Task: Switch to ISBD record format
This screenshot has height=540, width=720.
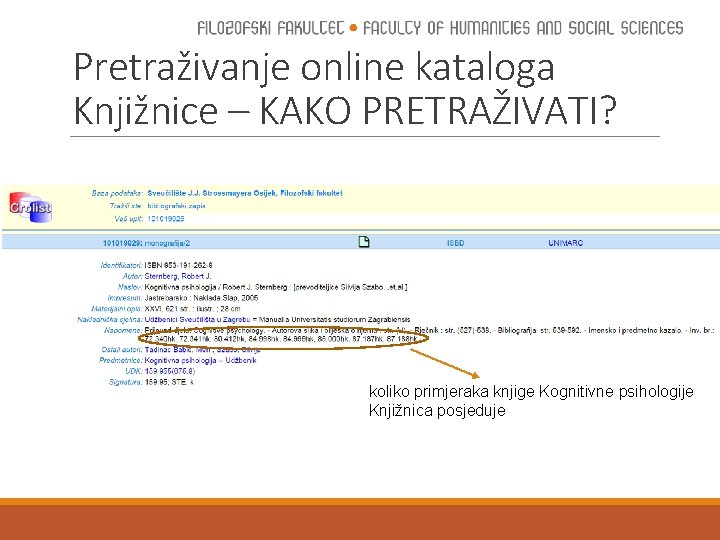Action: click(456, 243)
